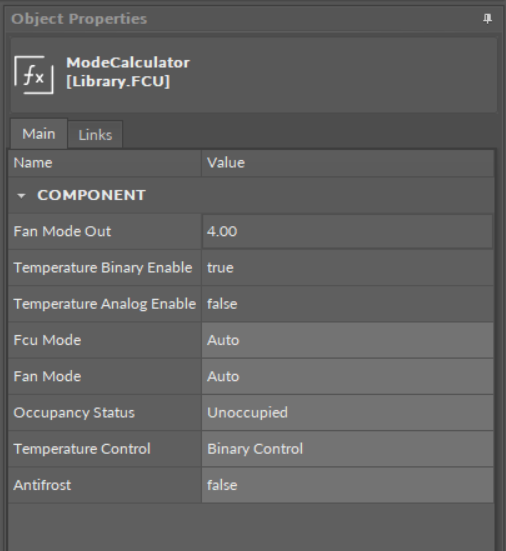Switch to the Links tab
506x551 pixels.
point(95,135)
